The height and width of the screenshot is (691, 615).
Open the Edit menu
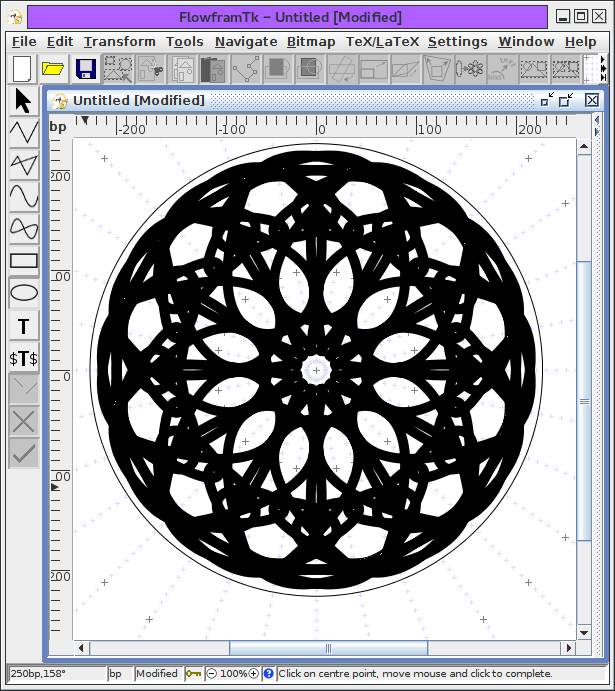60,41
